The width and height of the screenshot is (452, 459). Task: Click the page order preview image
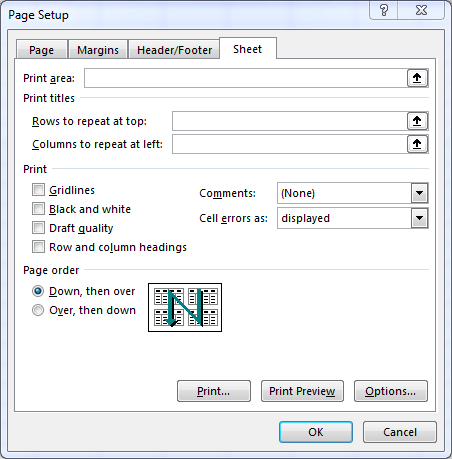point(185,307)
